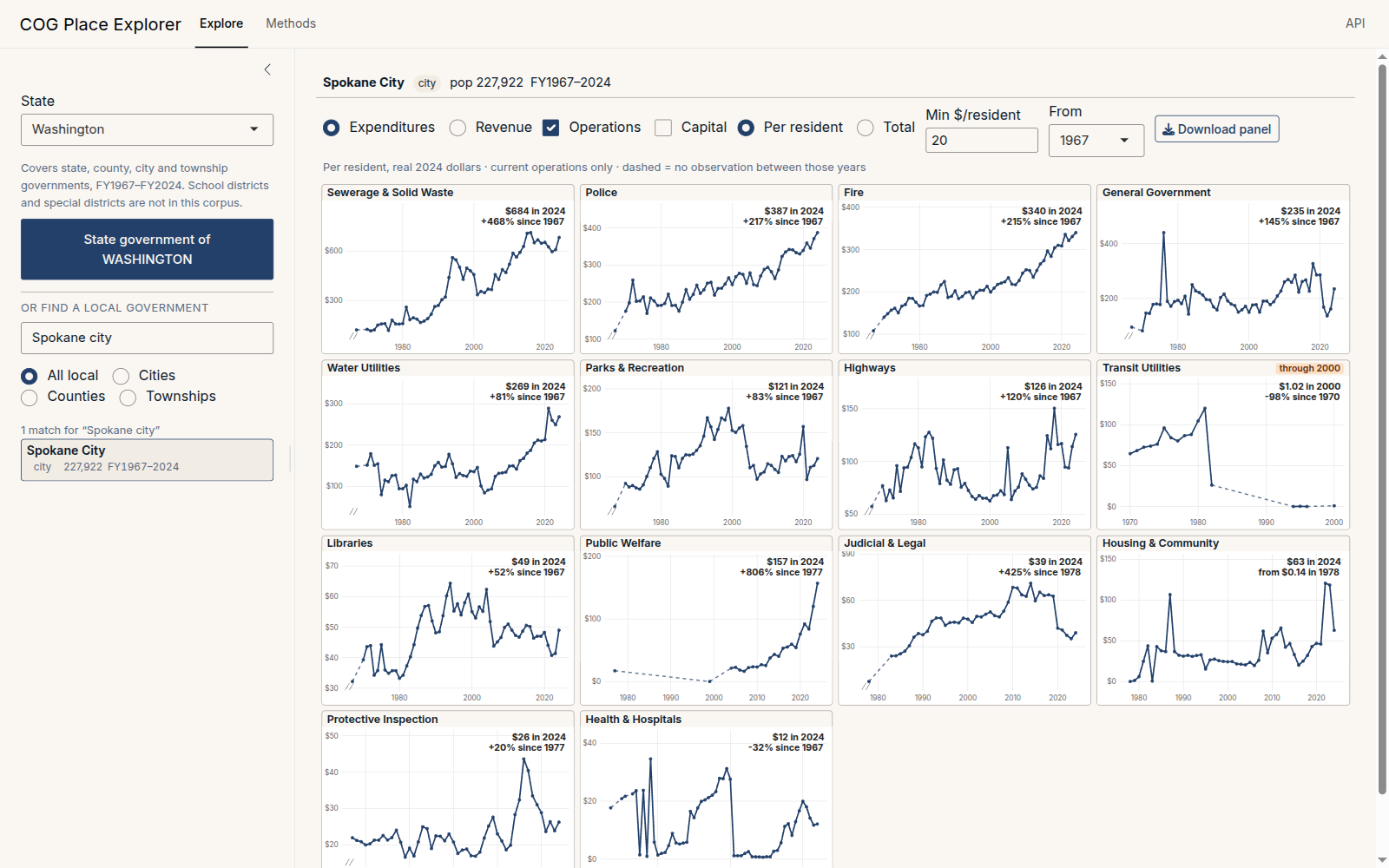Open the Explore tab
This screenshot has height=868, width=1389.
tap(221, 23)
